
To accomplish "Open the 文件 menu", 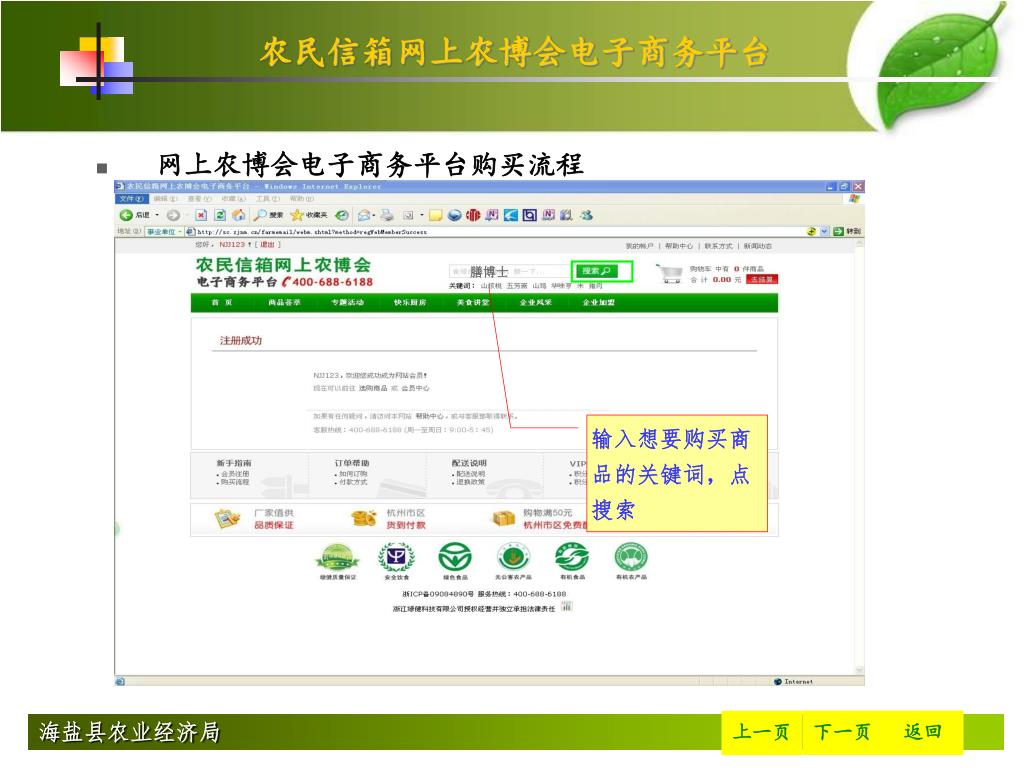I will click(131, 199).
